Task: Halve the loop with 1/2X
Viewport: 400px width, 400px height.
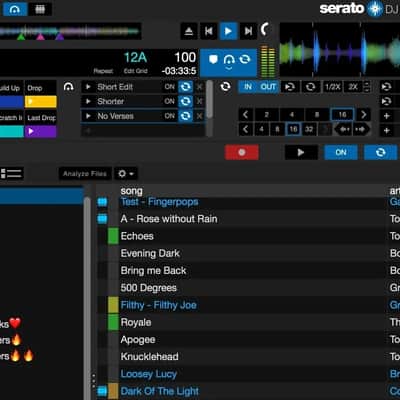Action: tap(332, 87)
